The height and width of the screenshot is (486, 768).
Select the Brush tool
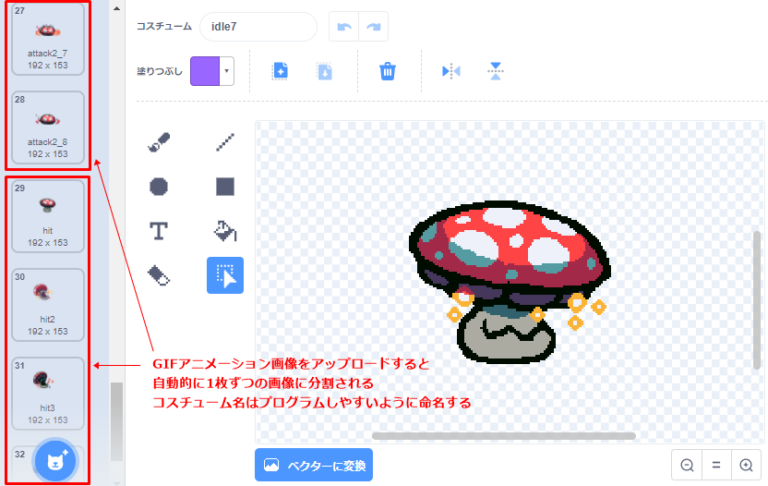159,143
